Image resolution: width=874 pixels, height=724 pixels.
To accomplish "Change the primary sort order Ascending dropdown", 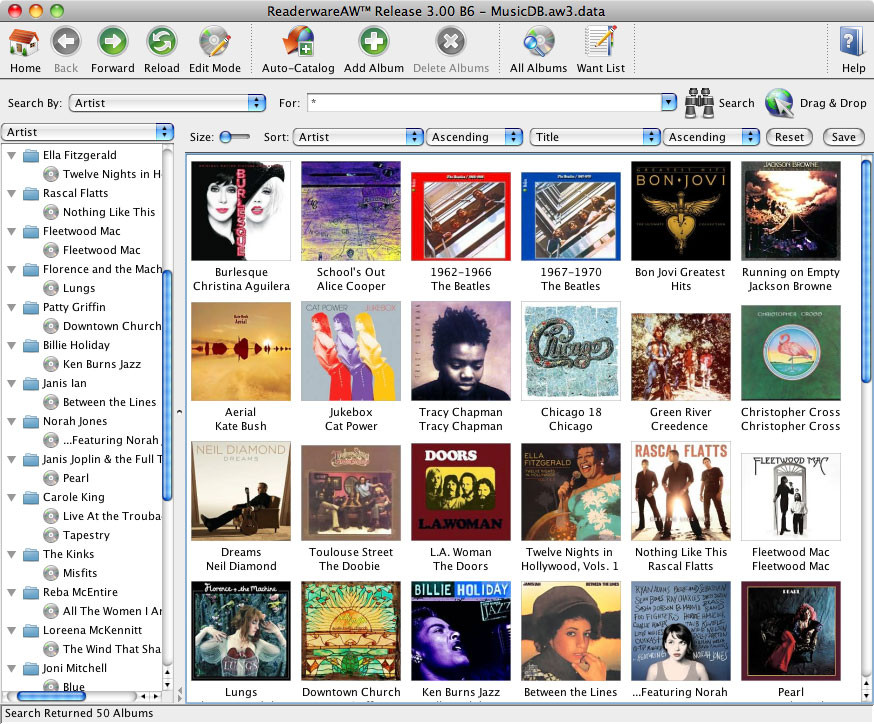I will [474, 137].
